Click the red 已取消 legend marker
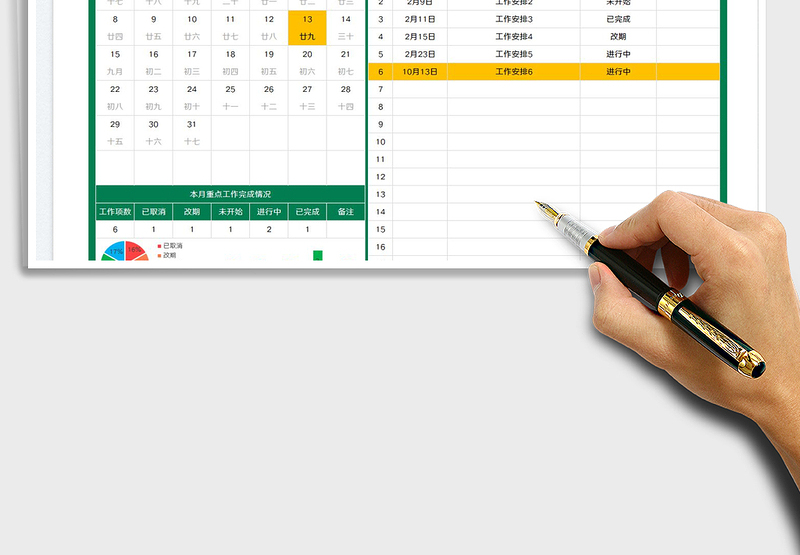800x555 pixels. (x=159, y=245)
